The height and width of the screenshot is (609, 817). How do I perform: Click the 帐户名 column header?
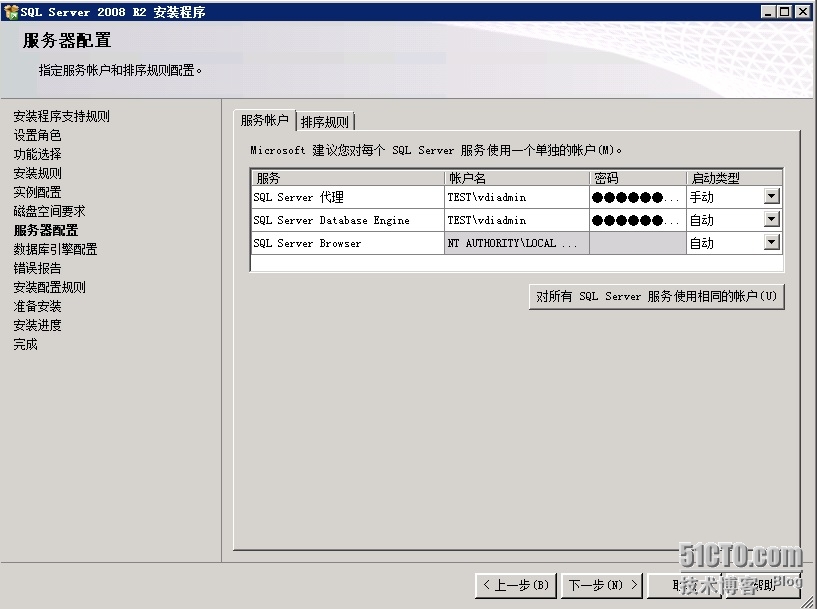click(x=516, y=178)
